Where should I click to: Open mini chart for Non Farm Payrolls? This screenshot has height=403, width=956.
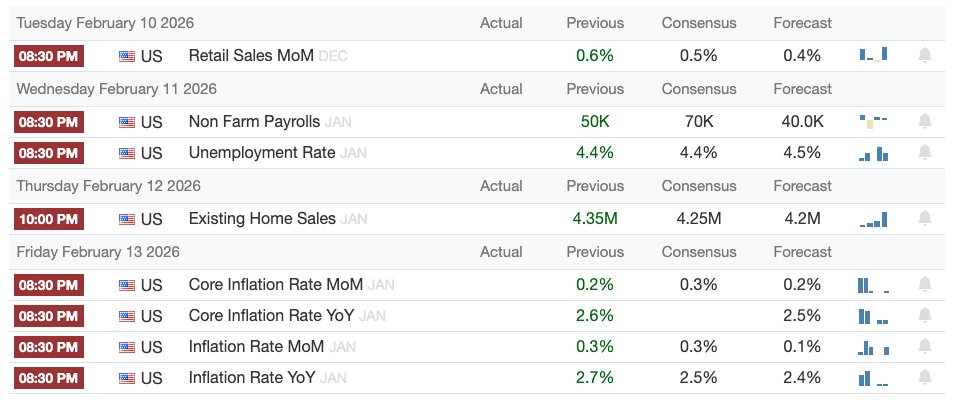tap(873, 121)
